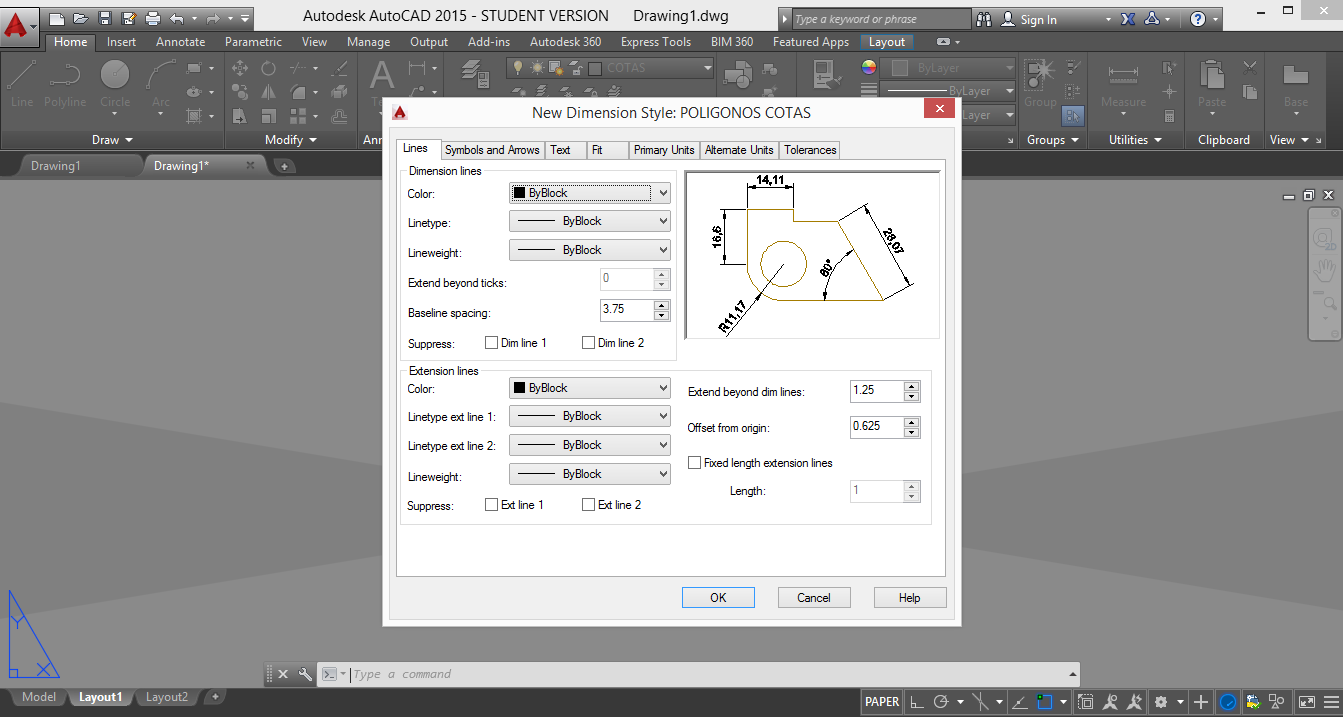1343x717 pixels.
Task: Toggle Object Snap in status bar
Action: point(1045,702)
